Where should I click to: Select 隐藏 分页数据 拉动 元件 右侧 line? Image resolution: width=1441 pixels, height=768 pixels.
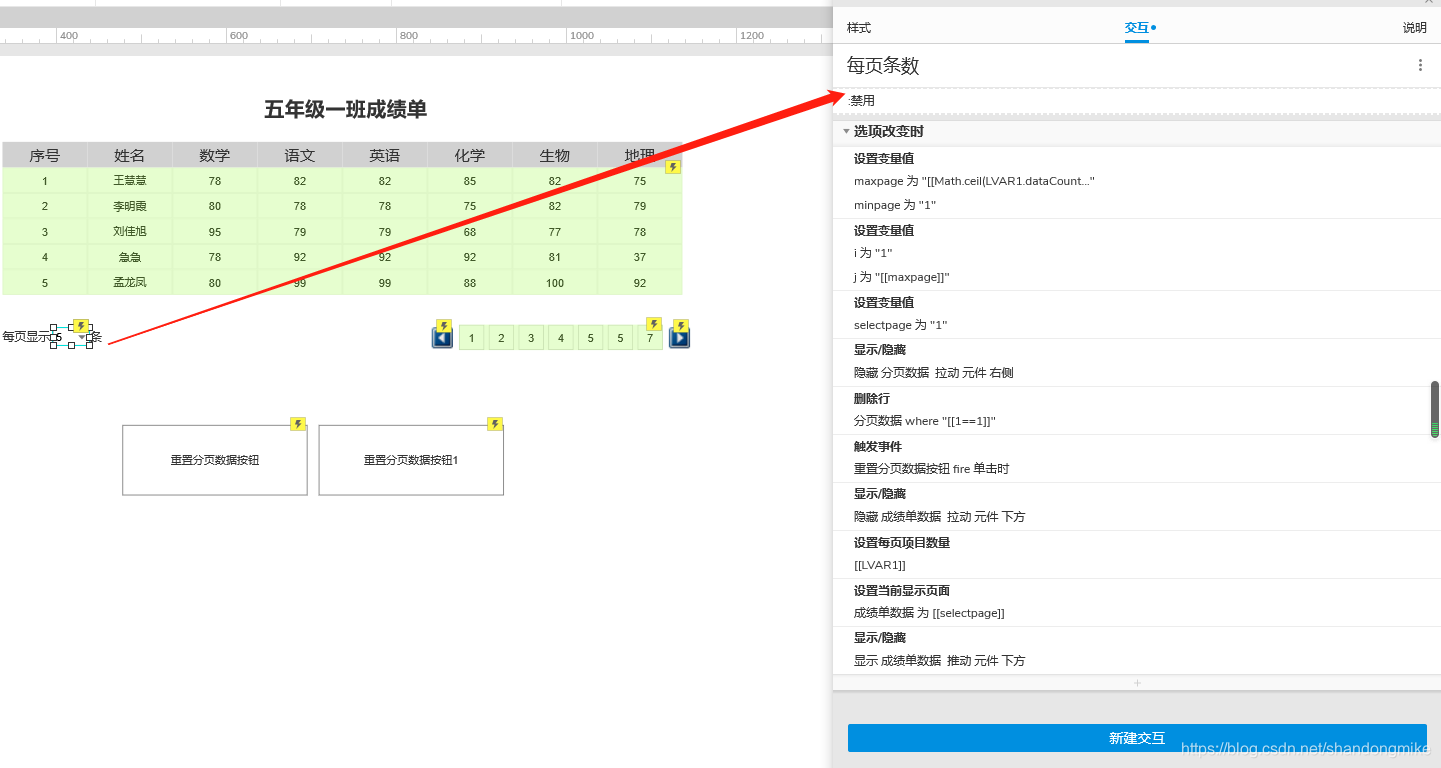tap(934, 373)
